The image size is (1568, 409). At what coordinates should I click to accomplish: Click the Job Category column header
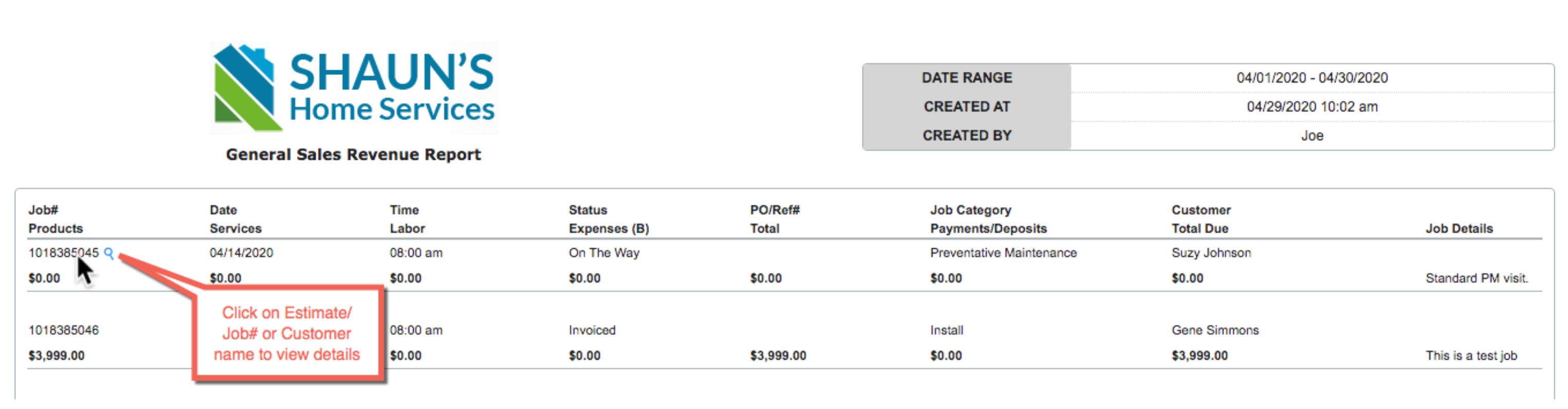point(970,210)
